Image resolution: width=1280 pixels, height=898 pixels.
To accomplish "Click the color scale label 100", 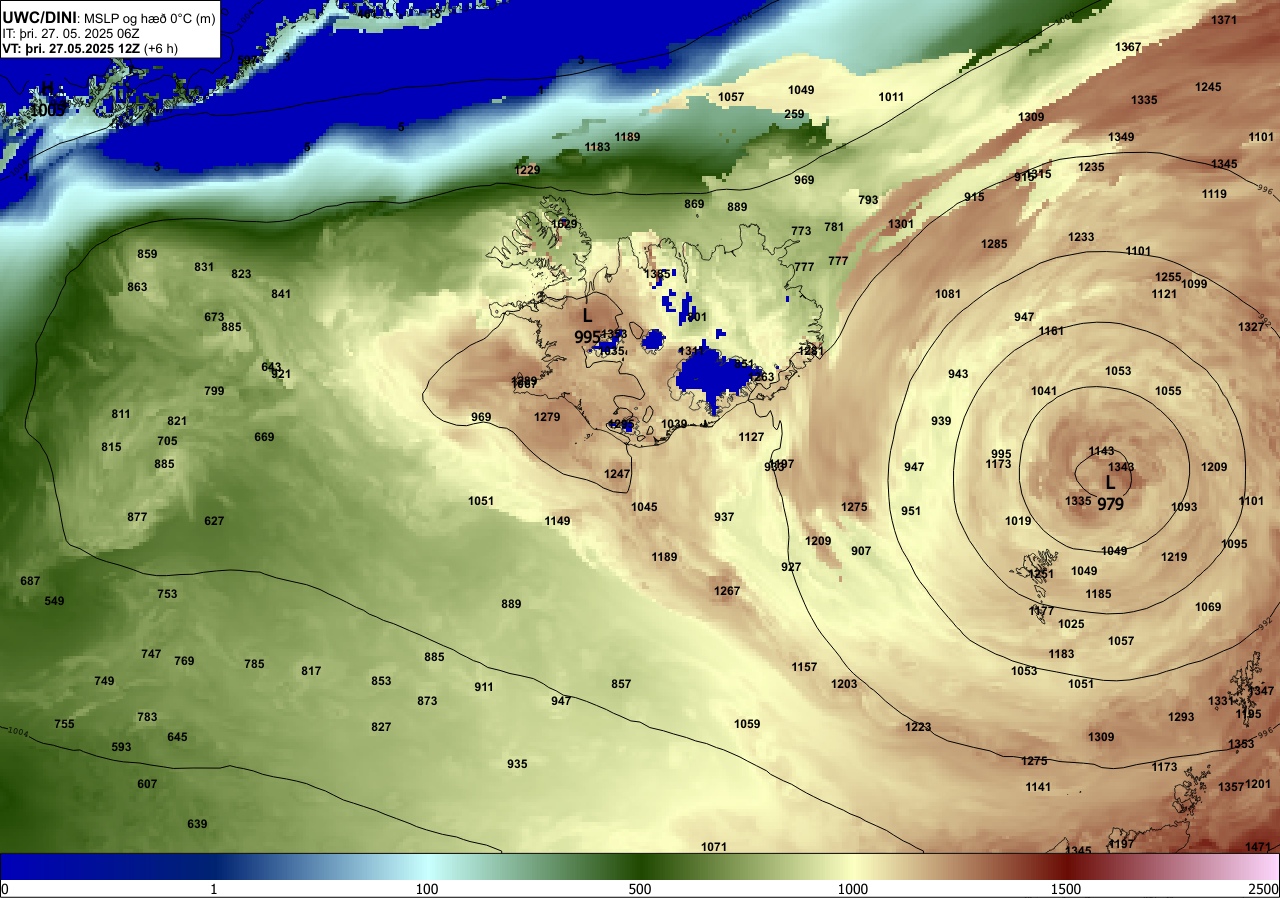I will pyautogui.click(x=427, y=889).
